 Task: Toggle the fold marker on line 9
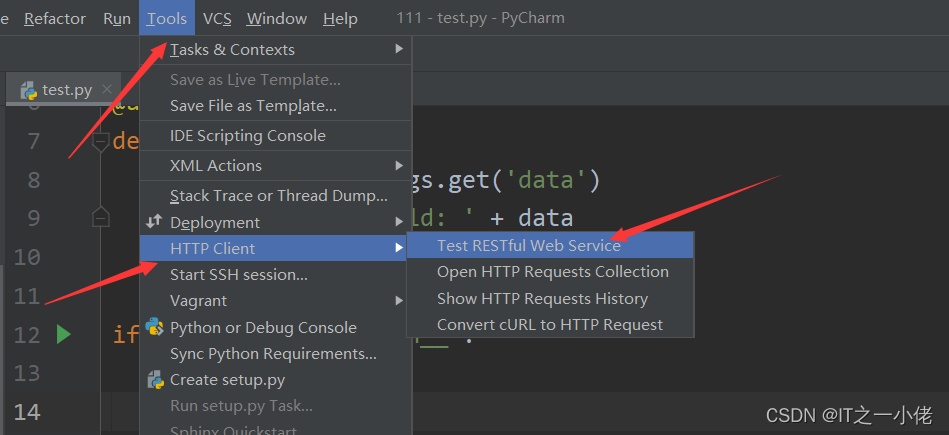[x=100, y=217]
